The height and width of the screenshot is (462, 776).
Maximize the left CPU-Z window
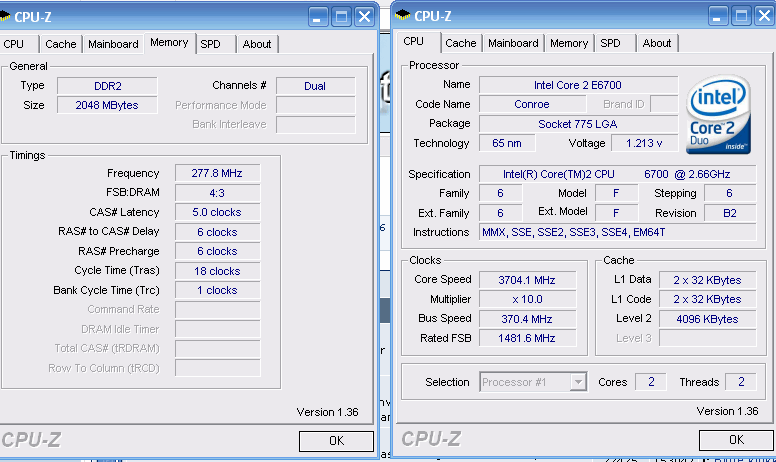pos(341,17)
